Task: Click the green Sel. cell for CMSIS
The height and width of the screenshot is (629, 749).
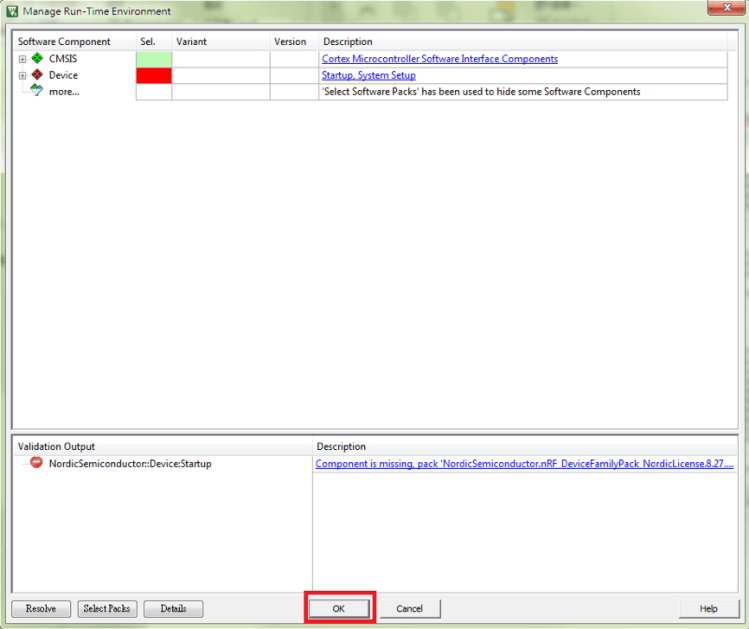Action: click(154, 59)
